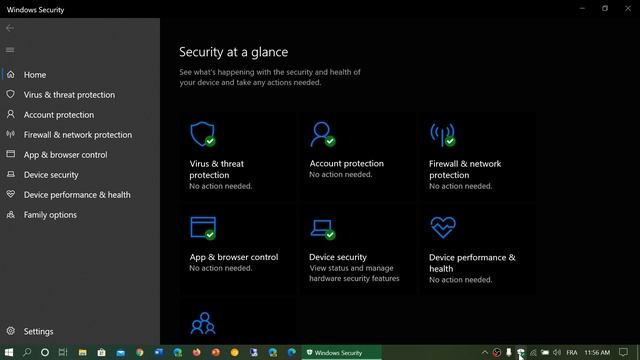Click the person icon on Account protection tile
The width and height of the screenshot is (640, 360).
[x=322, y=134]
